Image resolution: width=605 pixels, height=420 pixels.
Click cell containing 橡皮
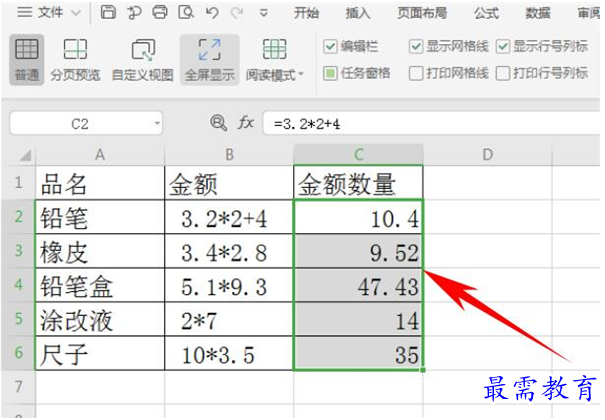click(100, 251)
